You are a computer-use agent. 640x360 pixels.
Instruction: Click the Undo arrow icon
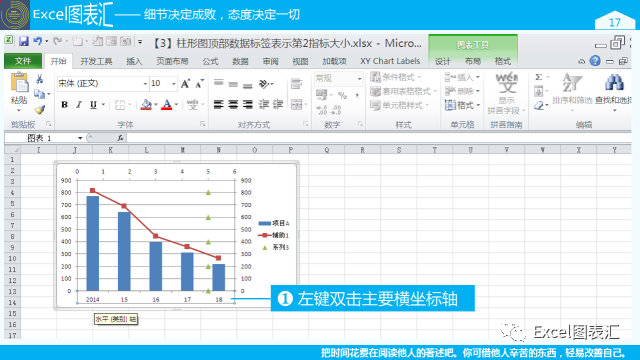(38, 41)
